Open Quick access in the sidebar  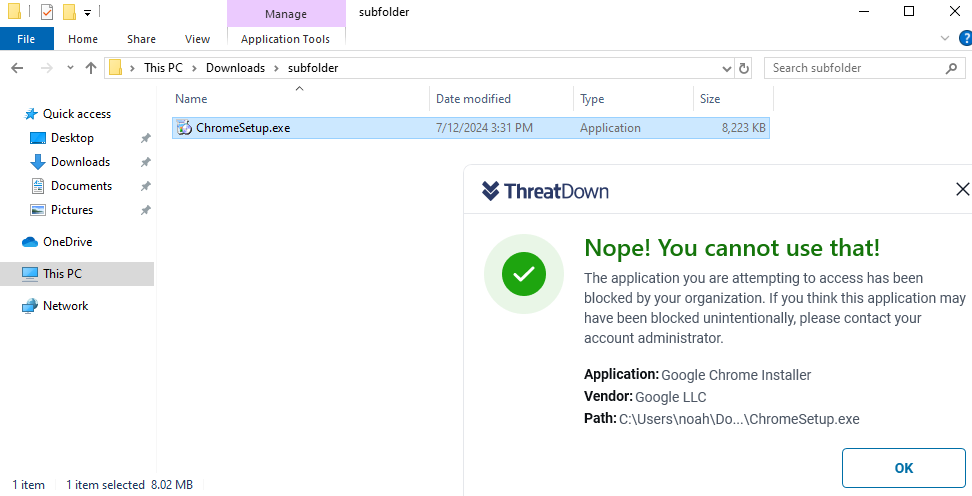(77, 114)
